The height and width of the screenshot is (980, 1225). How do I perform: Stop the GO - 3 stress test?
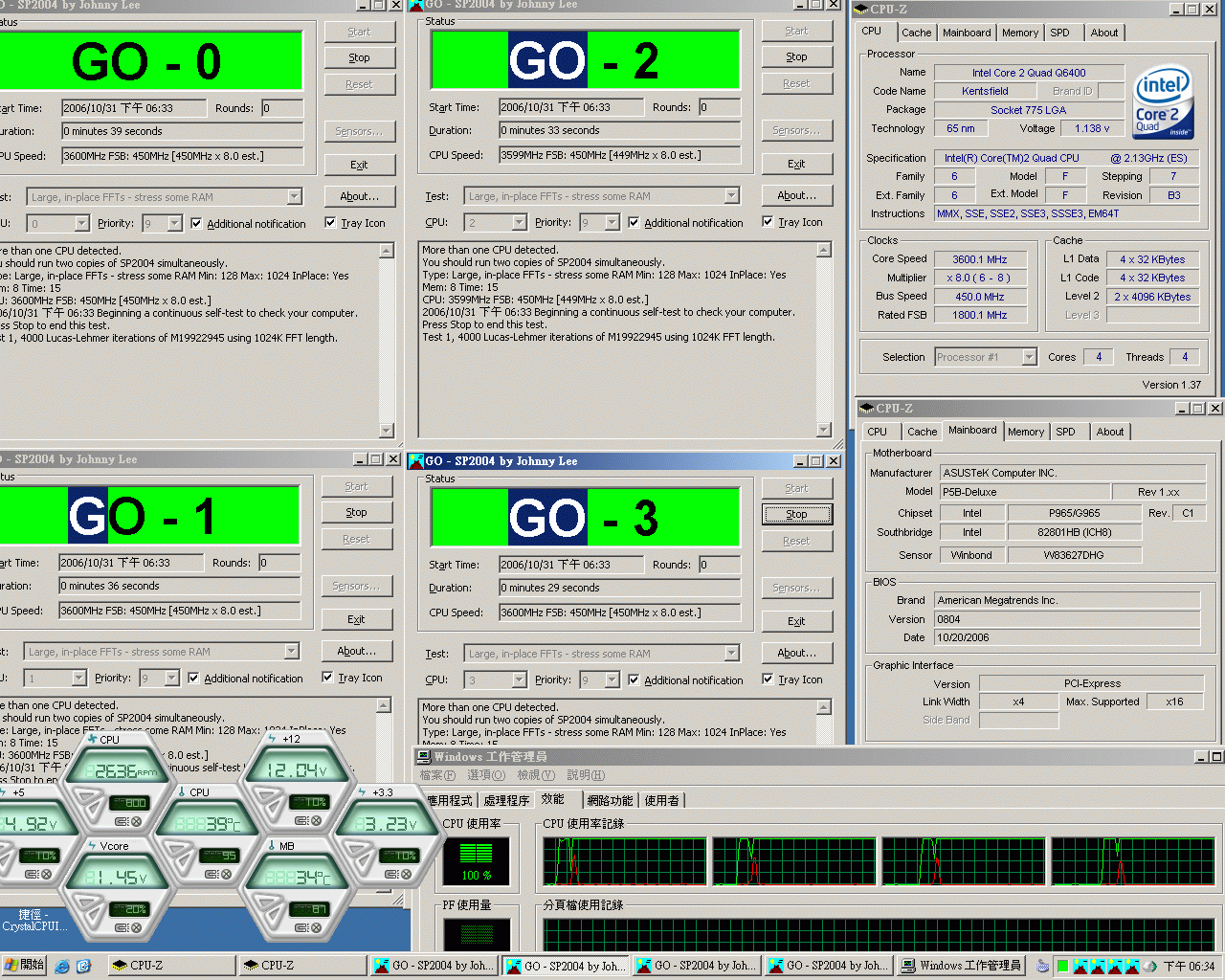point(796,514)
